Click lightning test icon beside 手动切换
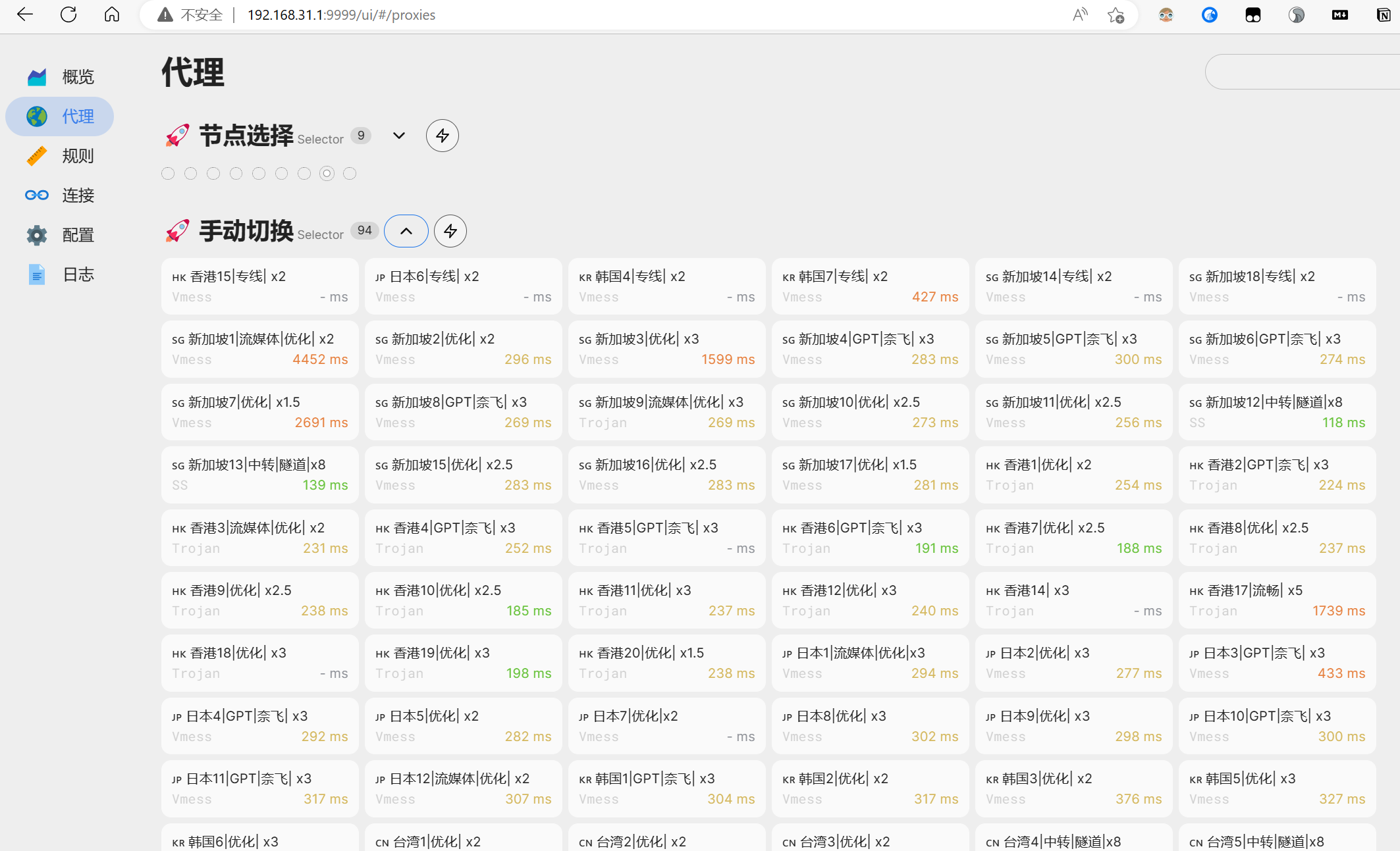Viewport: 1400px width, 851px height. [450, 231]
